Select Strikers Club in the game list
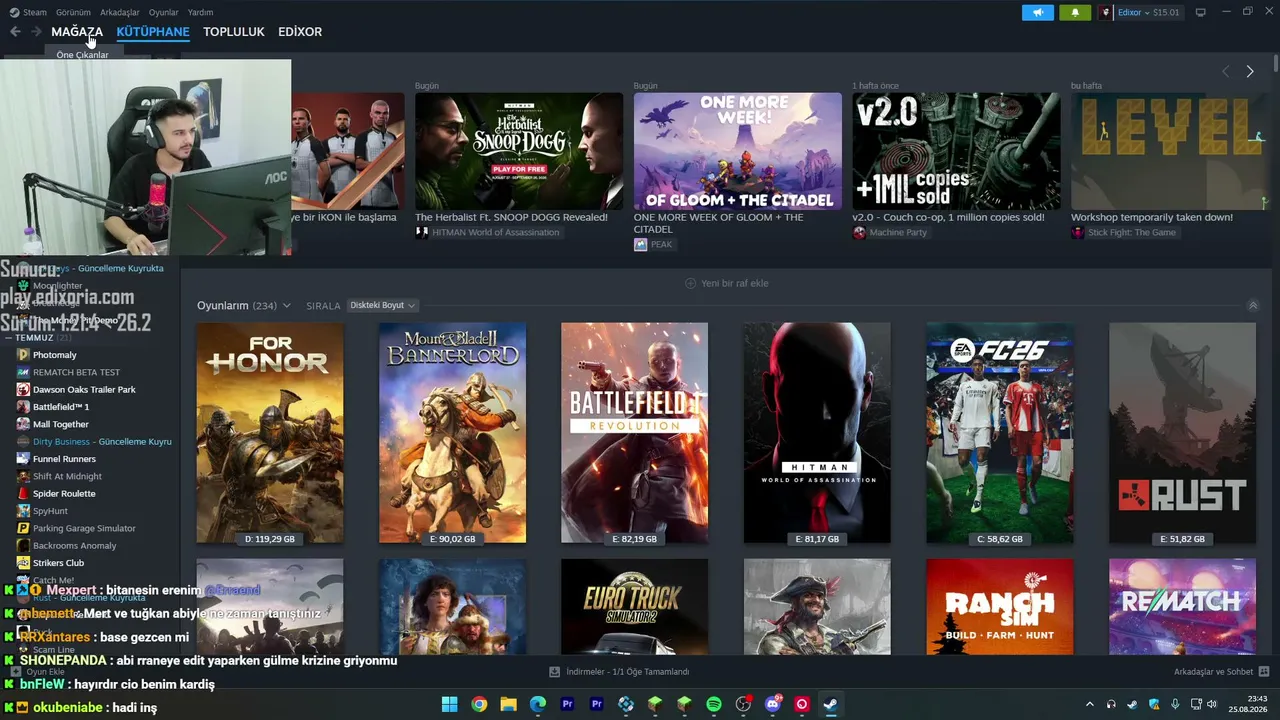 click(x=58, y=563)
